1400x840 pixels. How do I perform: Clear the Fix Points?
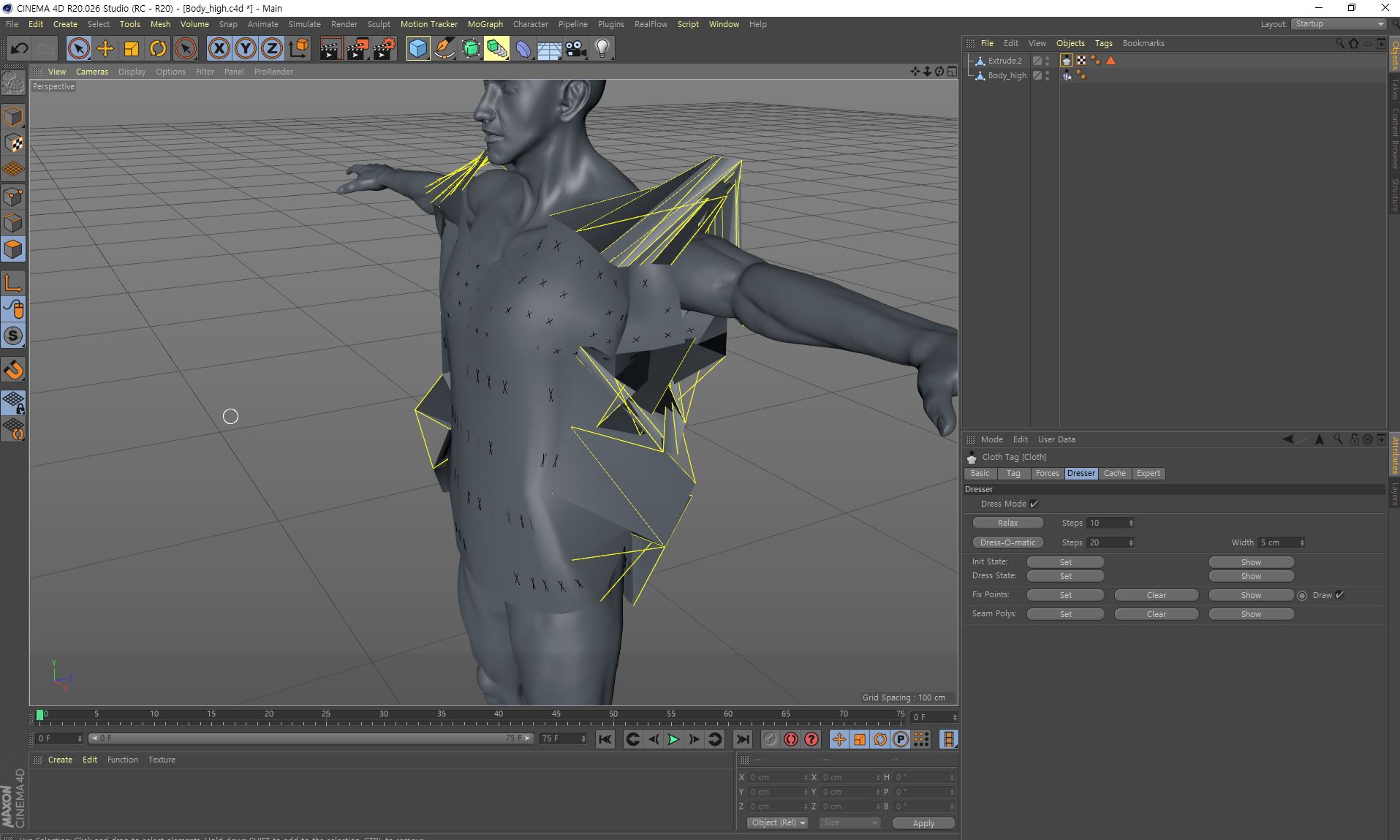[1156, 595]
